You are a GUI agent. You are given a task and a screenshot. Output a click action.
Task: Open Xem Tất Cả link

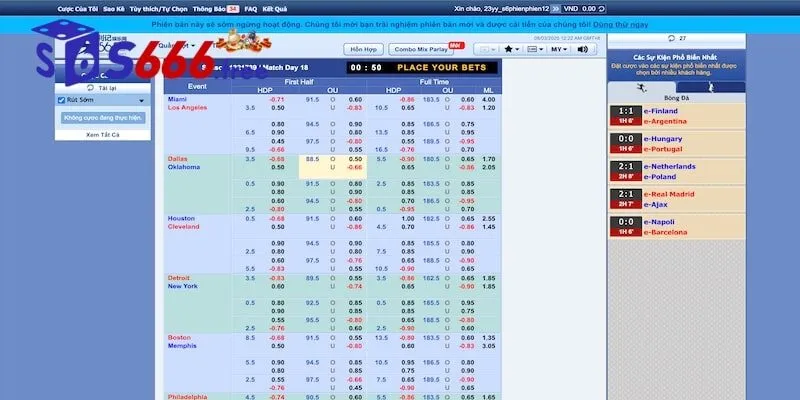coord(103,135)
